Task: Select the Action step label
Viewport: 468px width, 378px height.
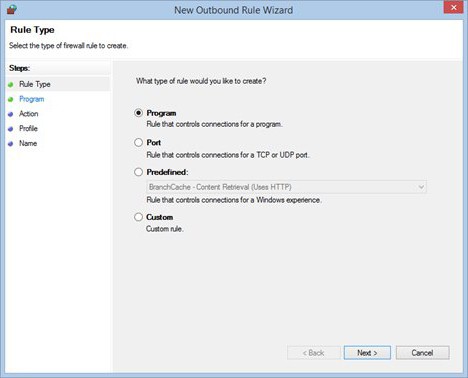Action: pos(29,114)
